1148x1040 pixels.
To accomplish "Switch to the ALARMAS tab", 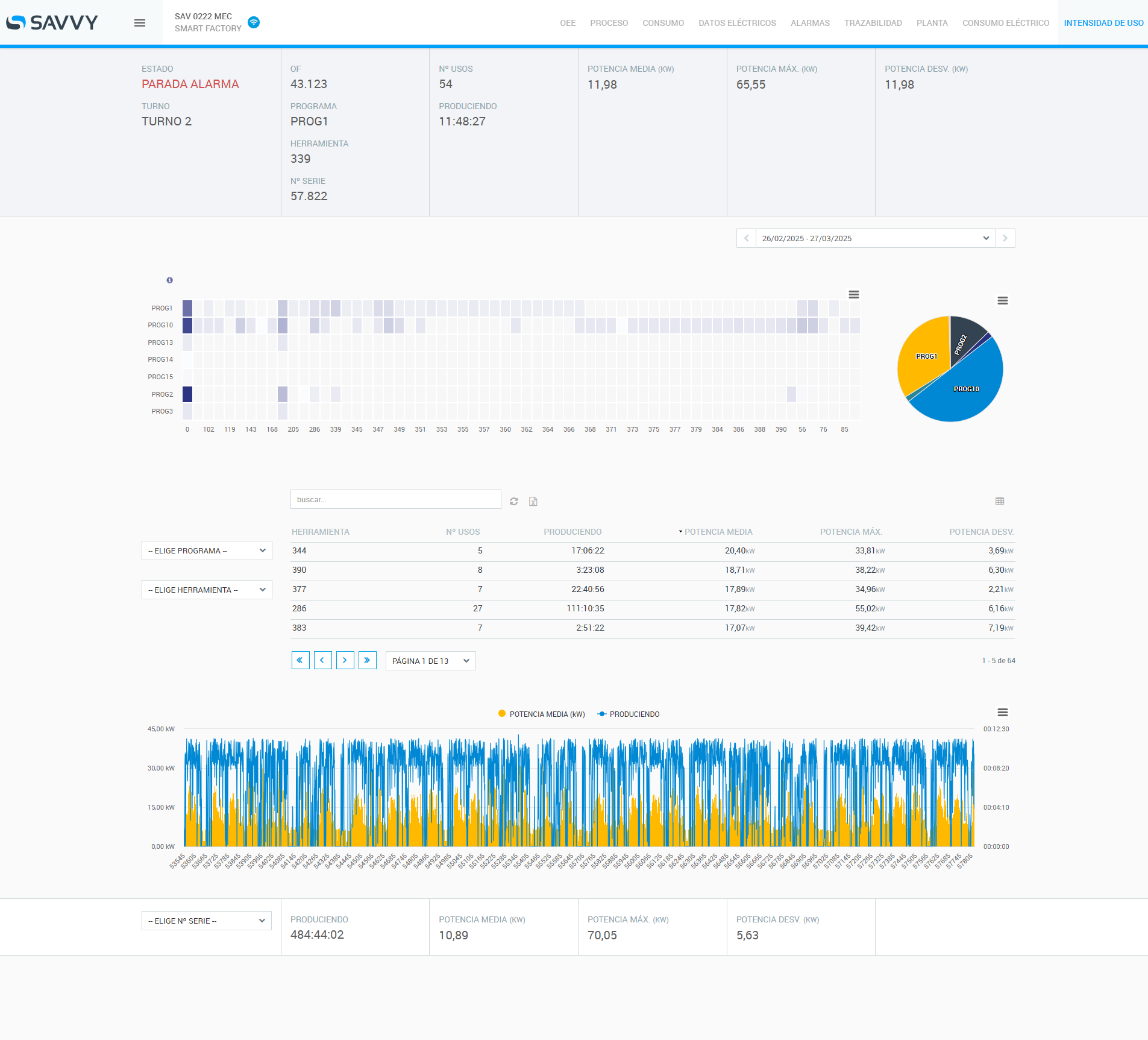I will pos(810,23).
